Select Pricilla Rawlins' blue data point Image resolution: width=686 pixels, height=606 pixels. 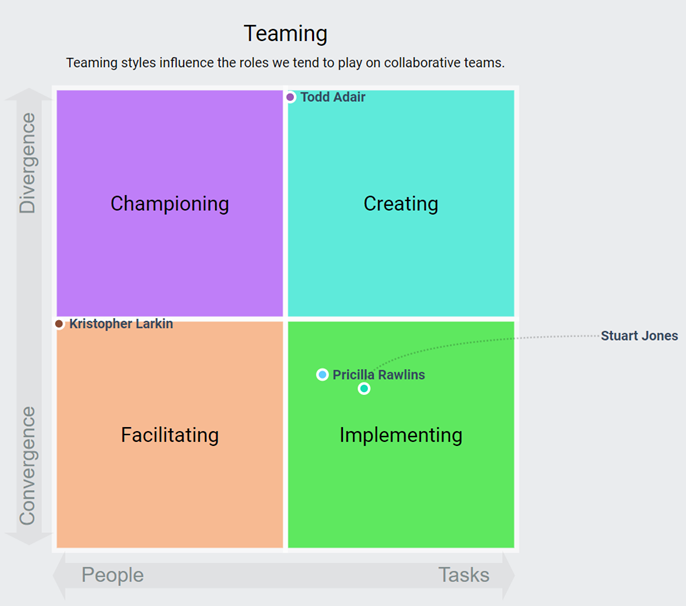click(322, 375)
